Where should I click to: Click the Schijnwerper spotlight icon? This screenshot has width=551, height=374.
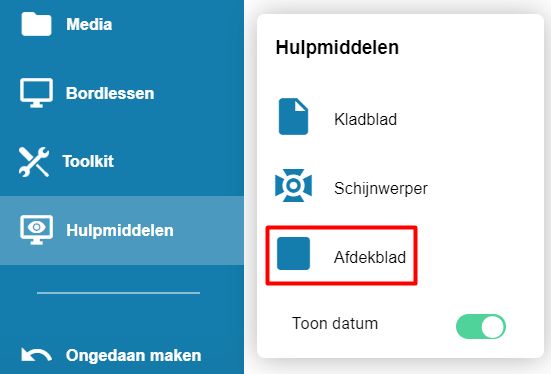point(293,186)
